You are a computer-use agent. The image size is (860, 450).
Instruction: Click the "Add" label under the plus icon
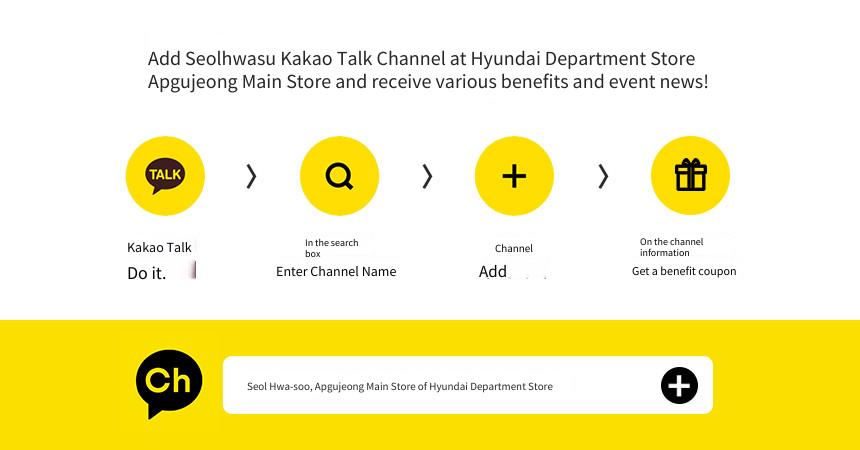[493, 272]
